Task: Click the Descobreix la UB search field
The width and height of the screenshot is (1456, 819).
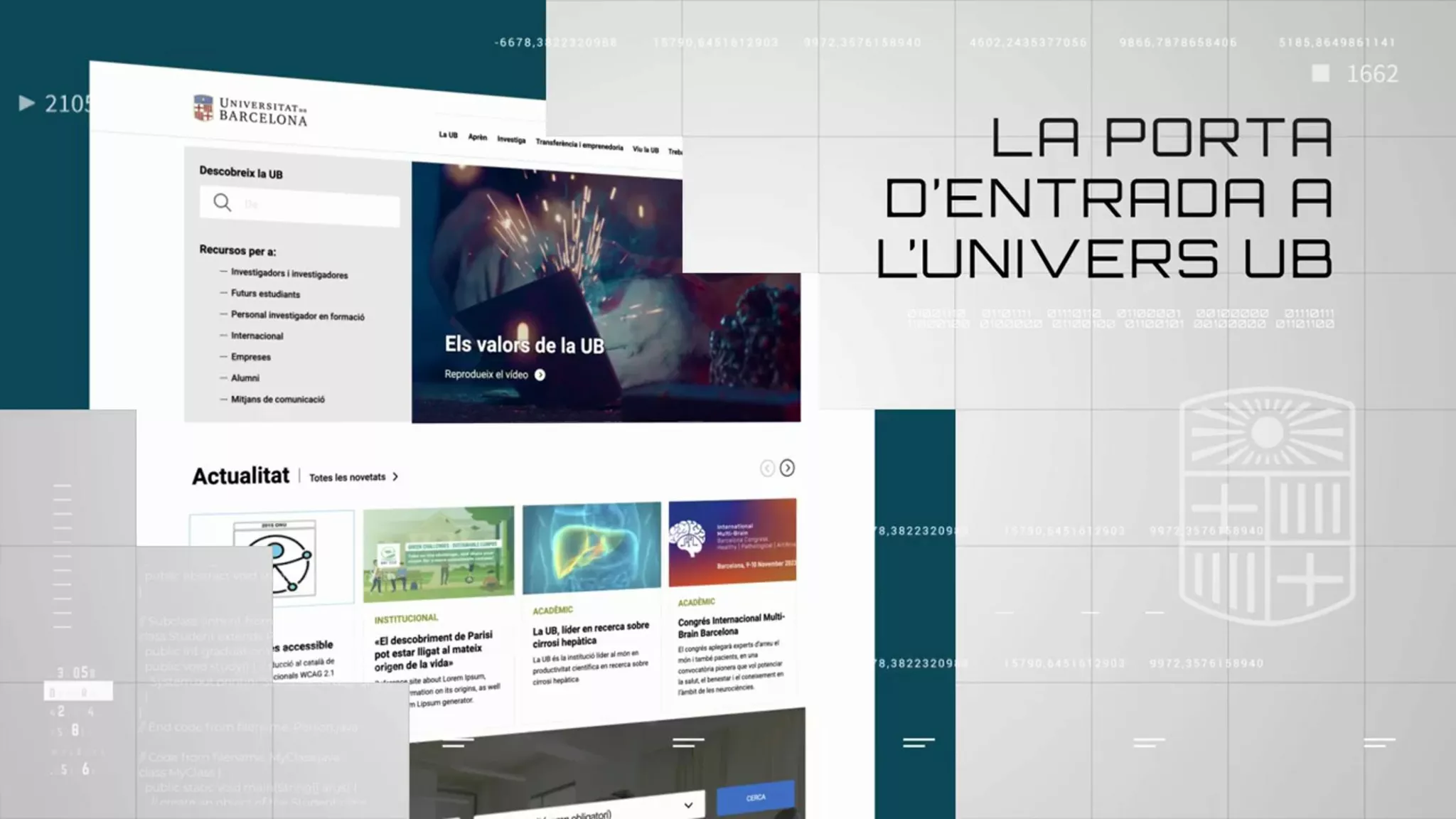Action: point(299,206)
